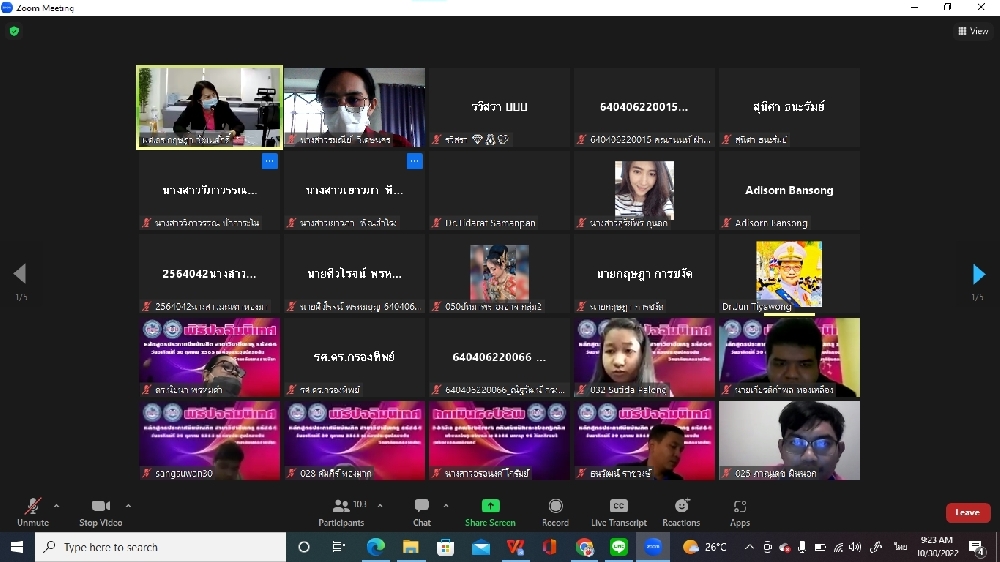Go to next gallery page arrow
The width and height of the screenshot is (1000, 562).
[979, 274]
